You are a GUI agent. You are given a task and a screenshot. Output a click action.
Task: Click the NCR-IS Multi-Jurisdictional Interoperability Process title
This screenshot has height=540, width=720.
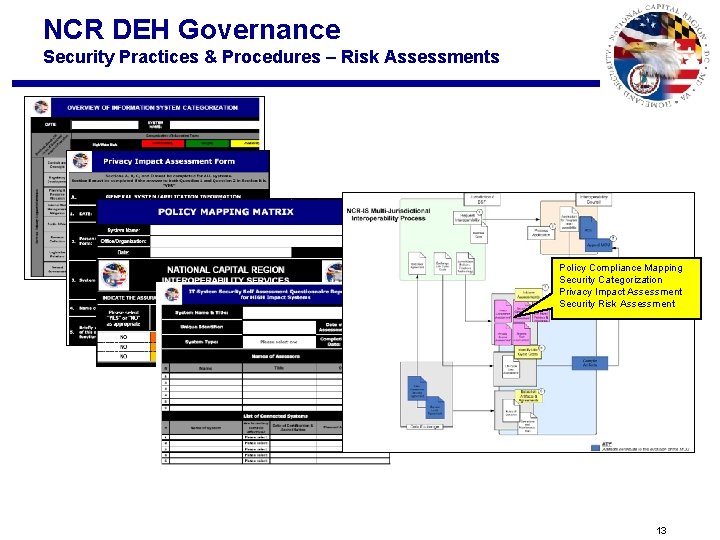[x=388, y=214]
